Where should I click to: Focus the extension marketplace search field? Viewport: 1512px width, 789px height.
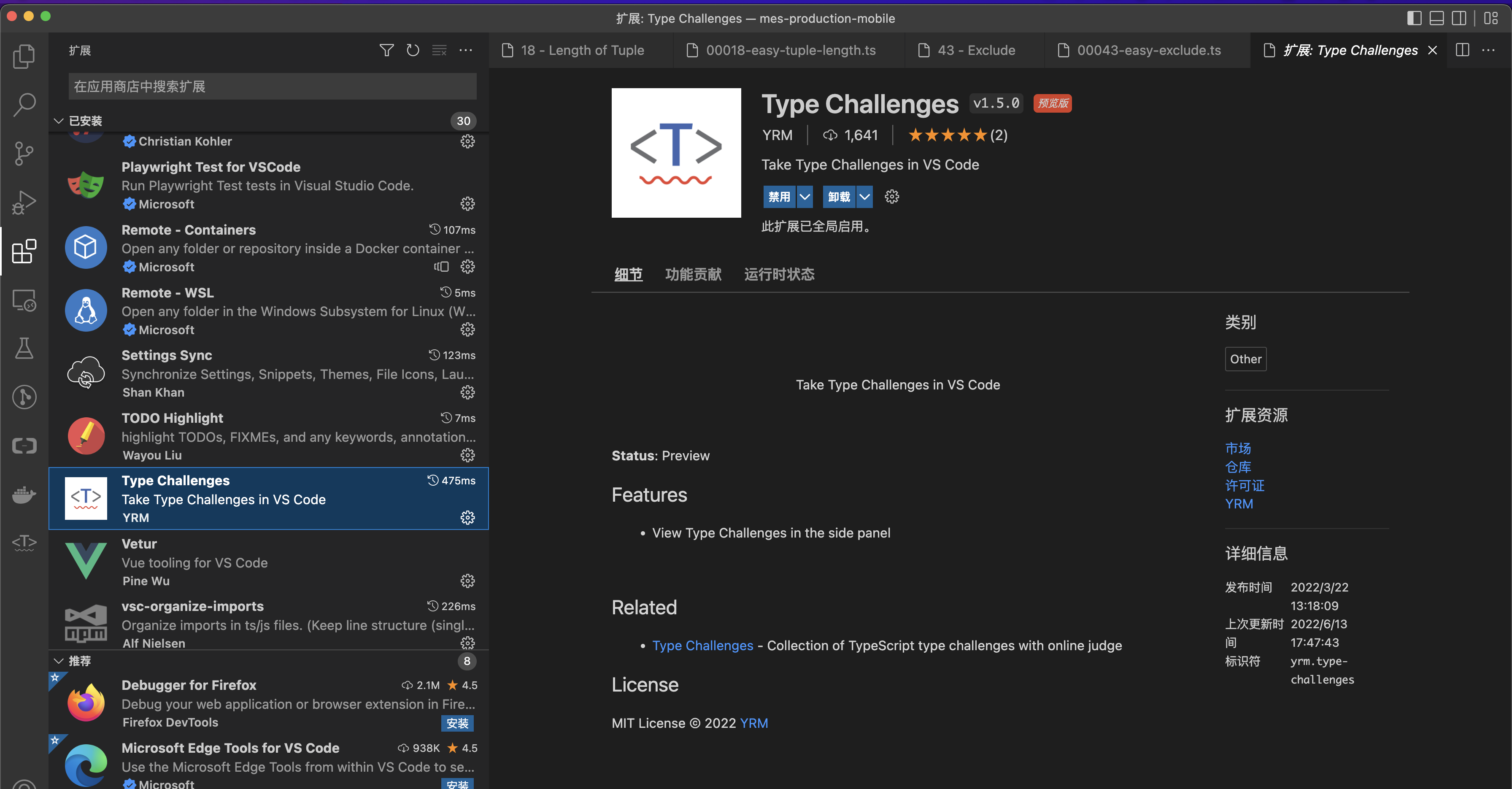pos(273,87)
